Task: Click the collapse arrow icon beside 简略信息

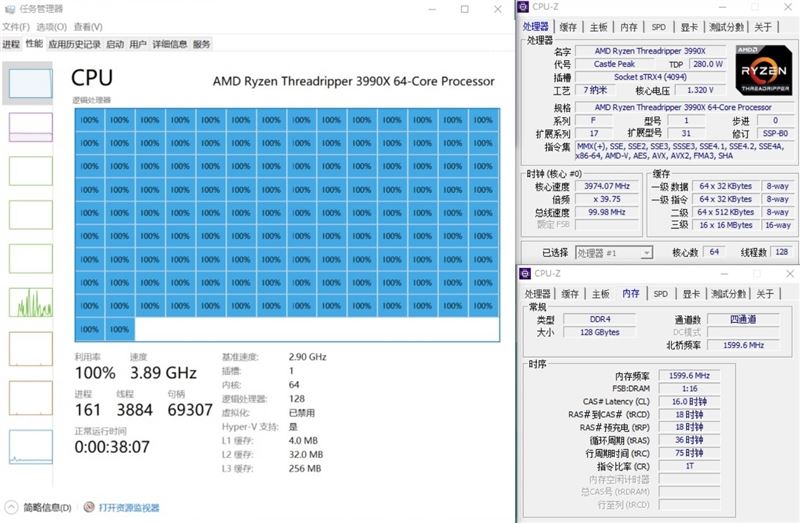Action: click(11, 507)
